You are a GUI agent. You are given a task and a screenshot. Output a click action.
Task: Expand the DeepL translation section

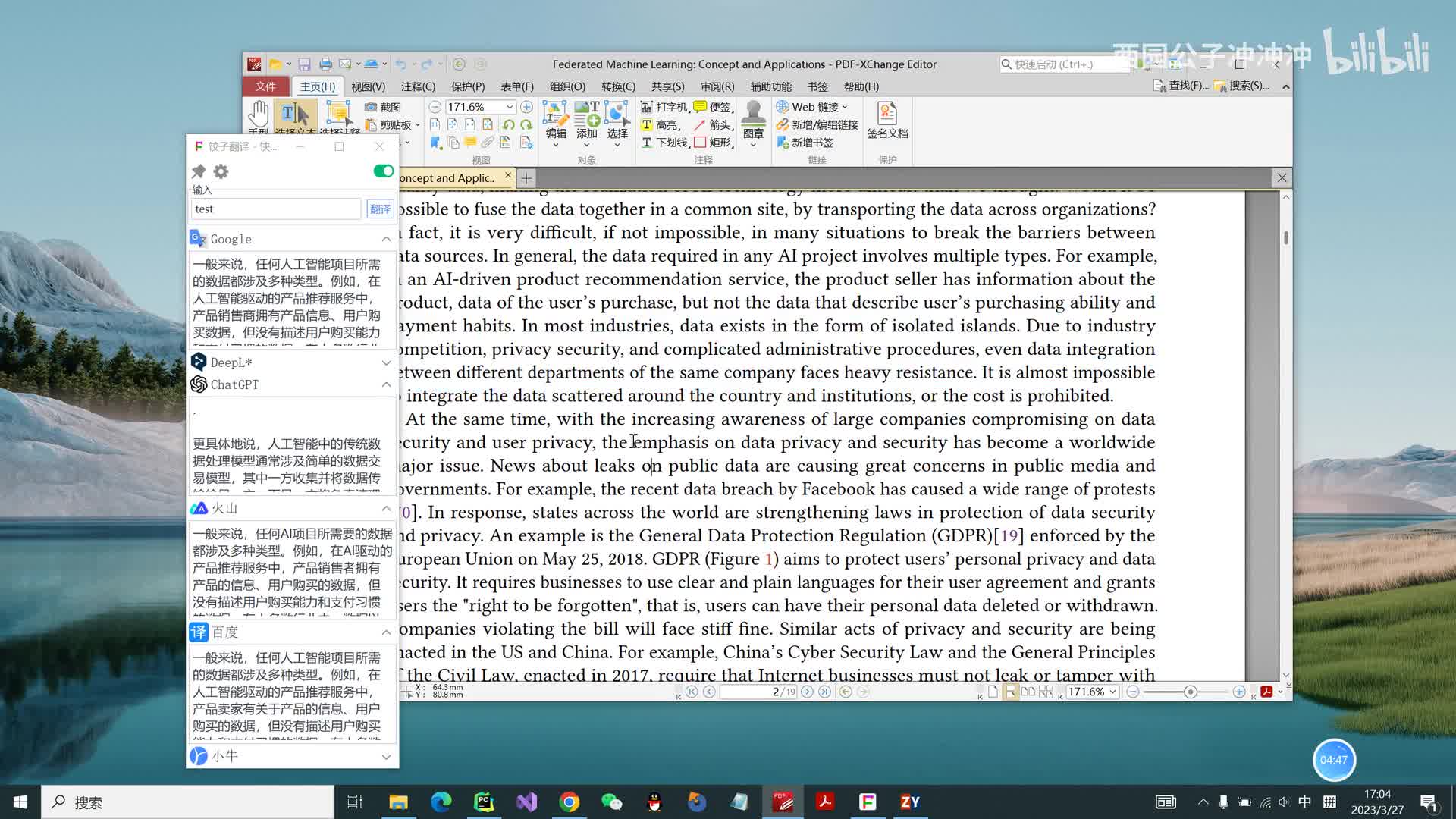[x=386, y=362]
